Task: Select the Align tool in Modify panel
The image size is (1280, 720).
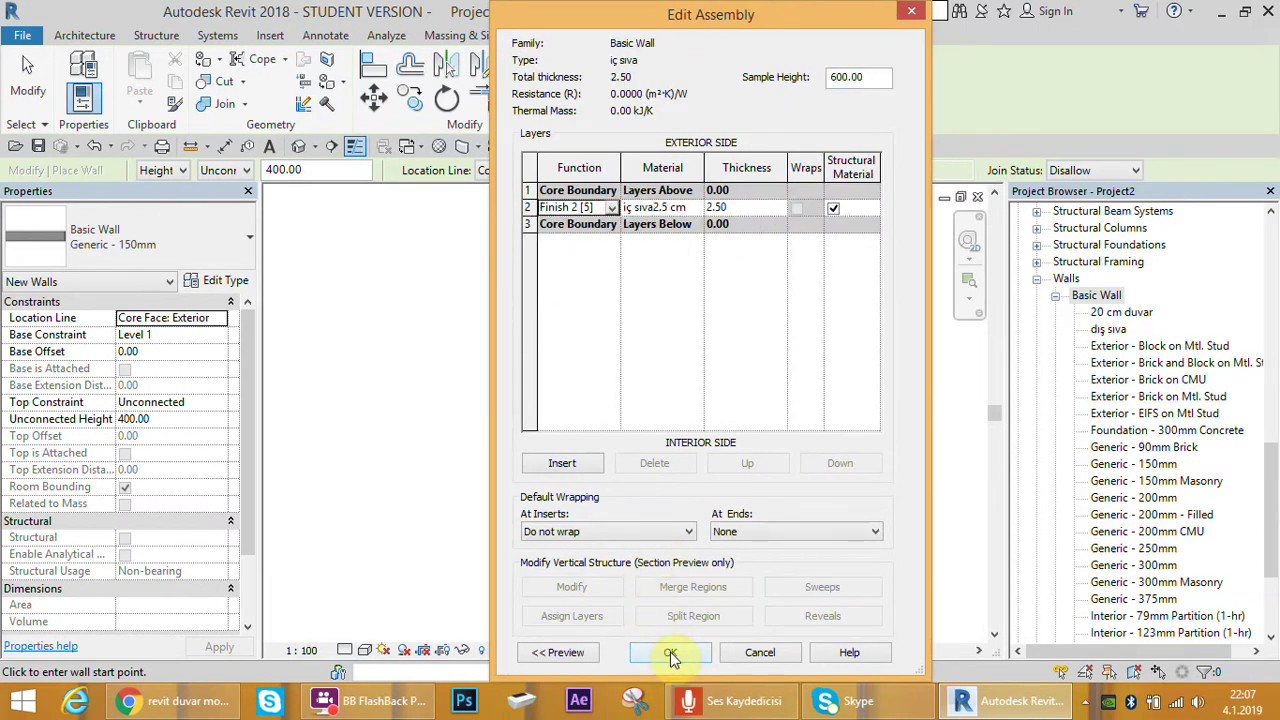Action: (x=373, y=66)
